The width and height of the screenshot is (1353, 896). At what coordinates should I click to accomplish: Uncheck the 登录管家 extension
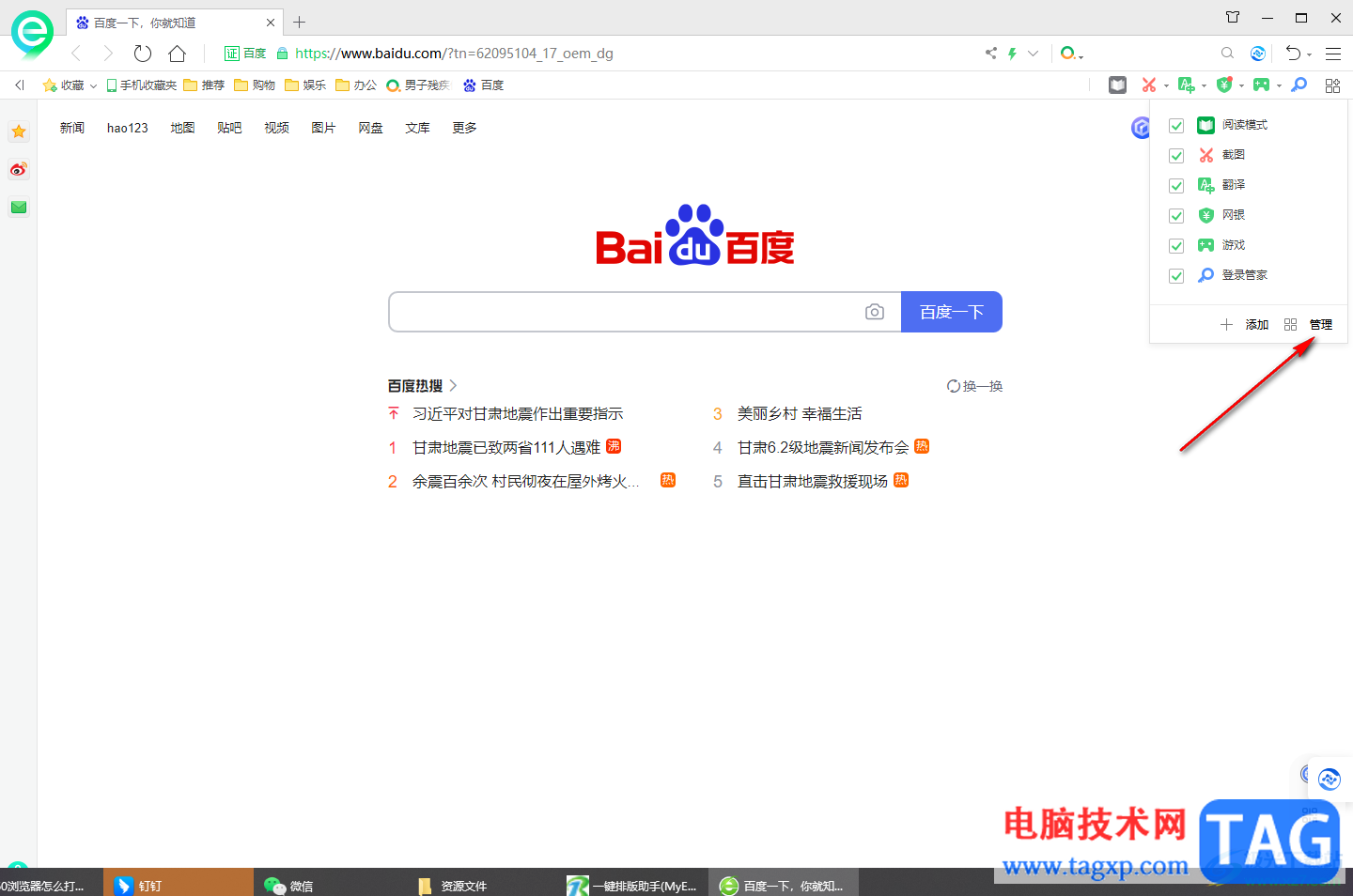[x=1175, y=275]
